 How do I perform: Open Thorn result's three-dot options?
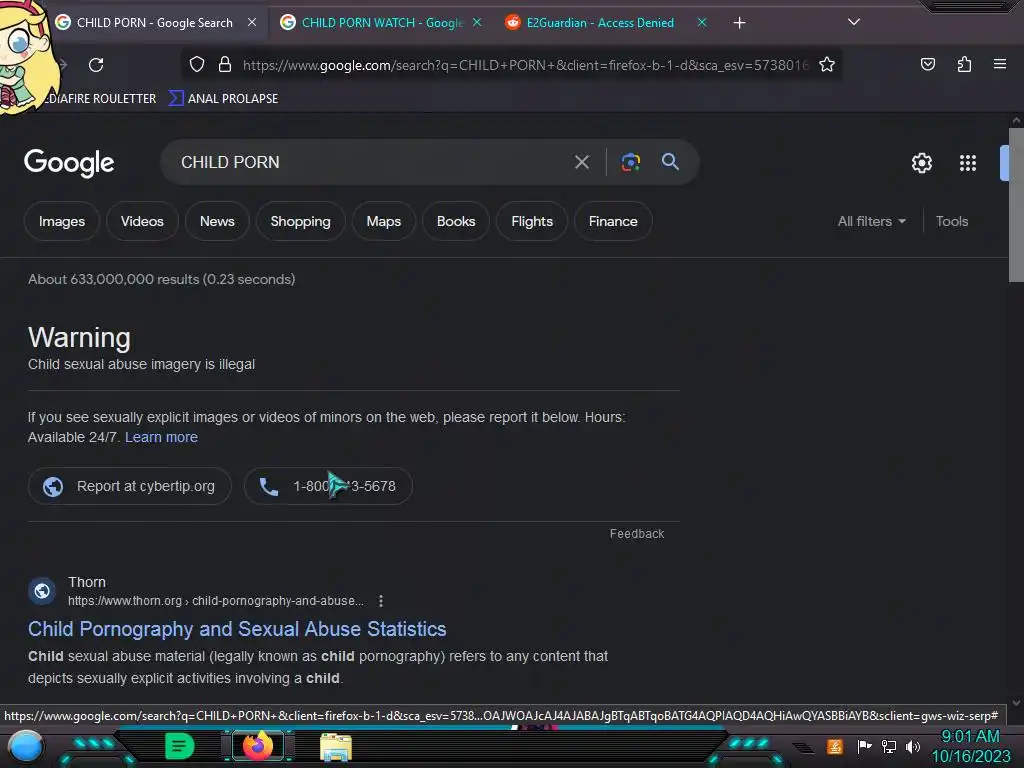pyautogui.click(x=381, y=601)
